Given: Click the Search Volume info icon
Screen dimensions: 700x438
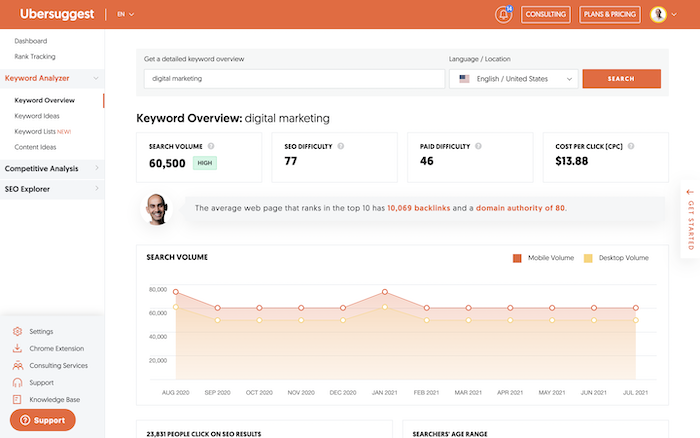Looking at the screenshot, I should 211,146.
